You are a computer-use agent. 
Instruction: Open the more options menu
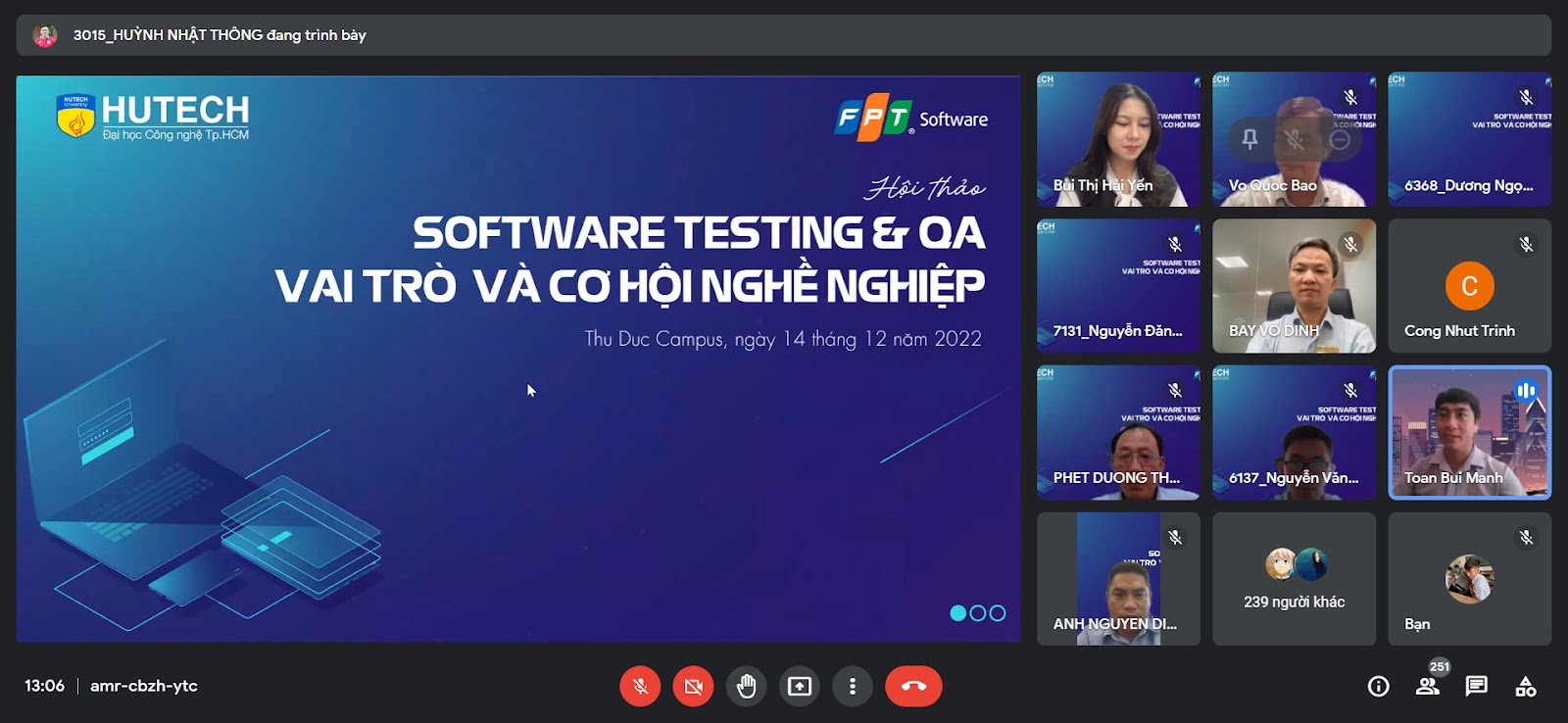(853, 686)
